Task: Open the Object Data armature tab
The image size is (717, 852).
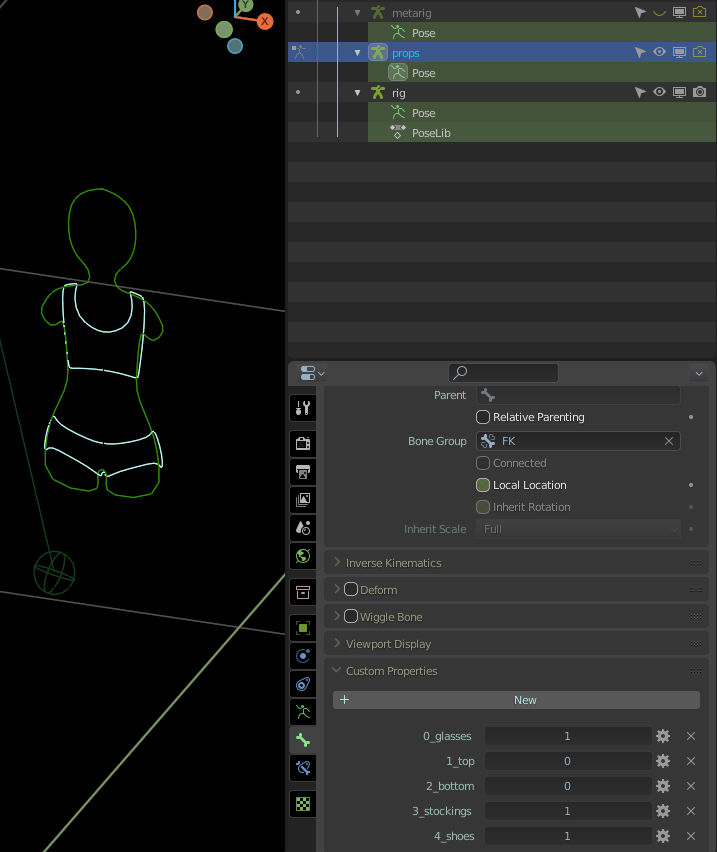Action: tap(304, 712)
